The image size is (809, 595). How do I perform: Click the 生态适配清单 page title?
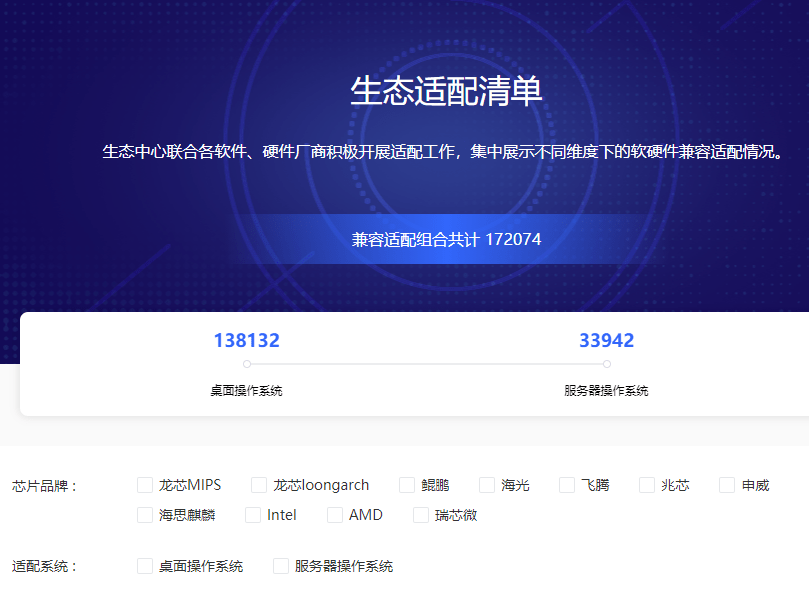(x=446, y=91)
